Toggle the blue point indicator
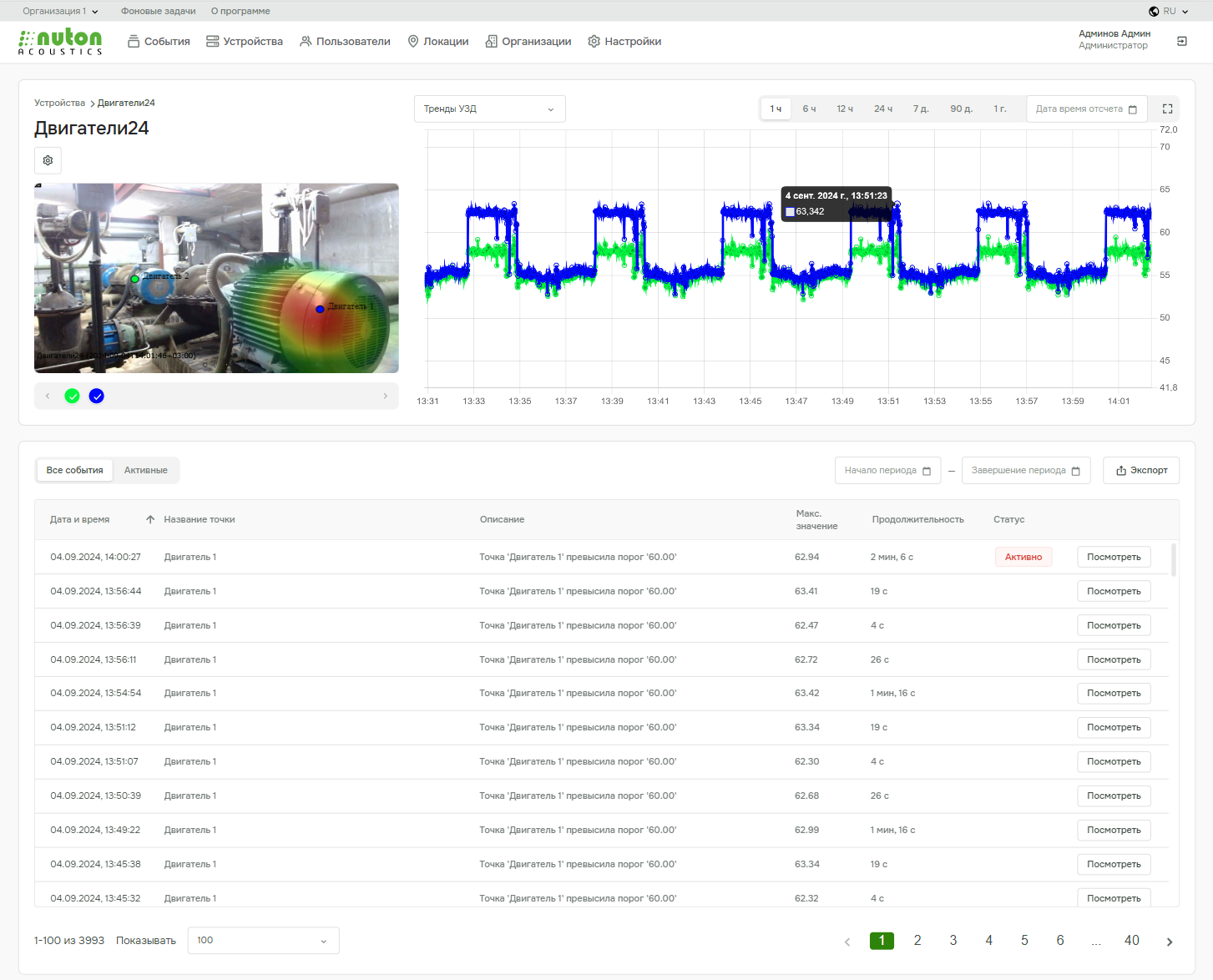This screenshot has height=980, width=1213. pos(97,396)
